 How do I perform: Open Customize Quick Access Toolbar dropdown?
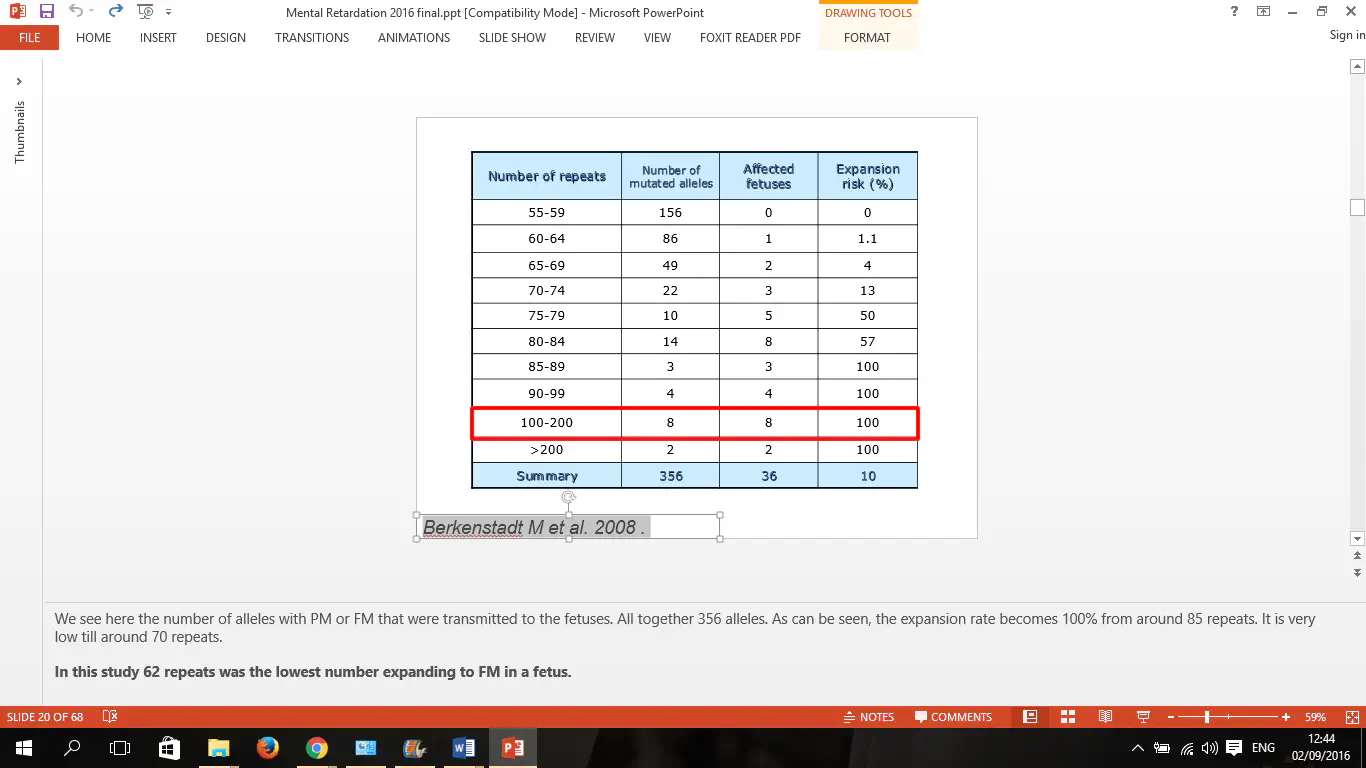pos(168,12)
